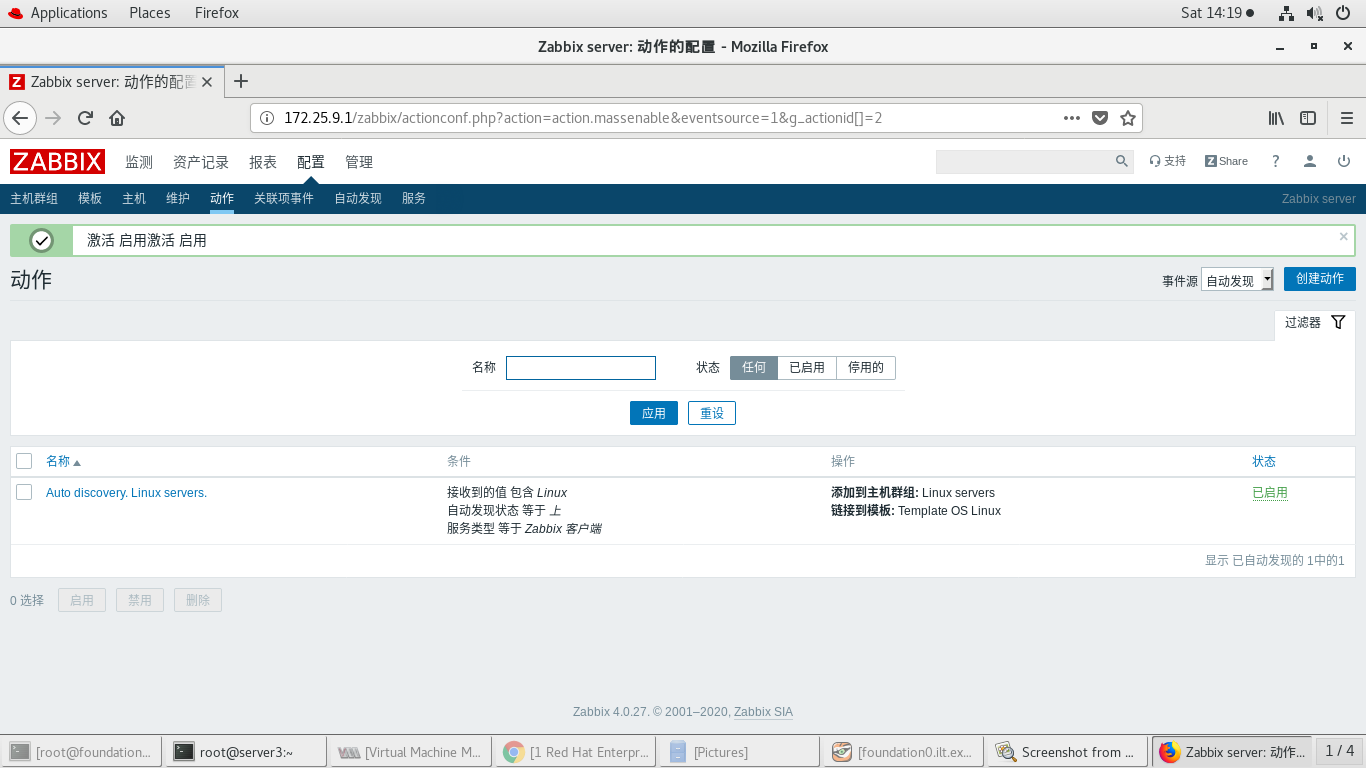Viewport: 1366px width, 768px height.
Task: Click the 支持 headset support icon
Action: pos(1167,161)
